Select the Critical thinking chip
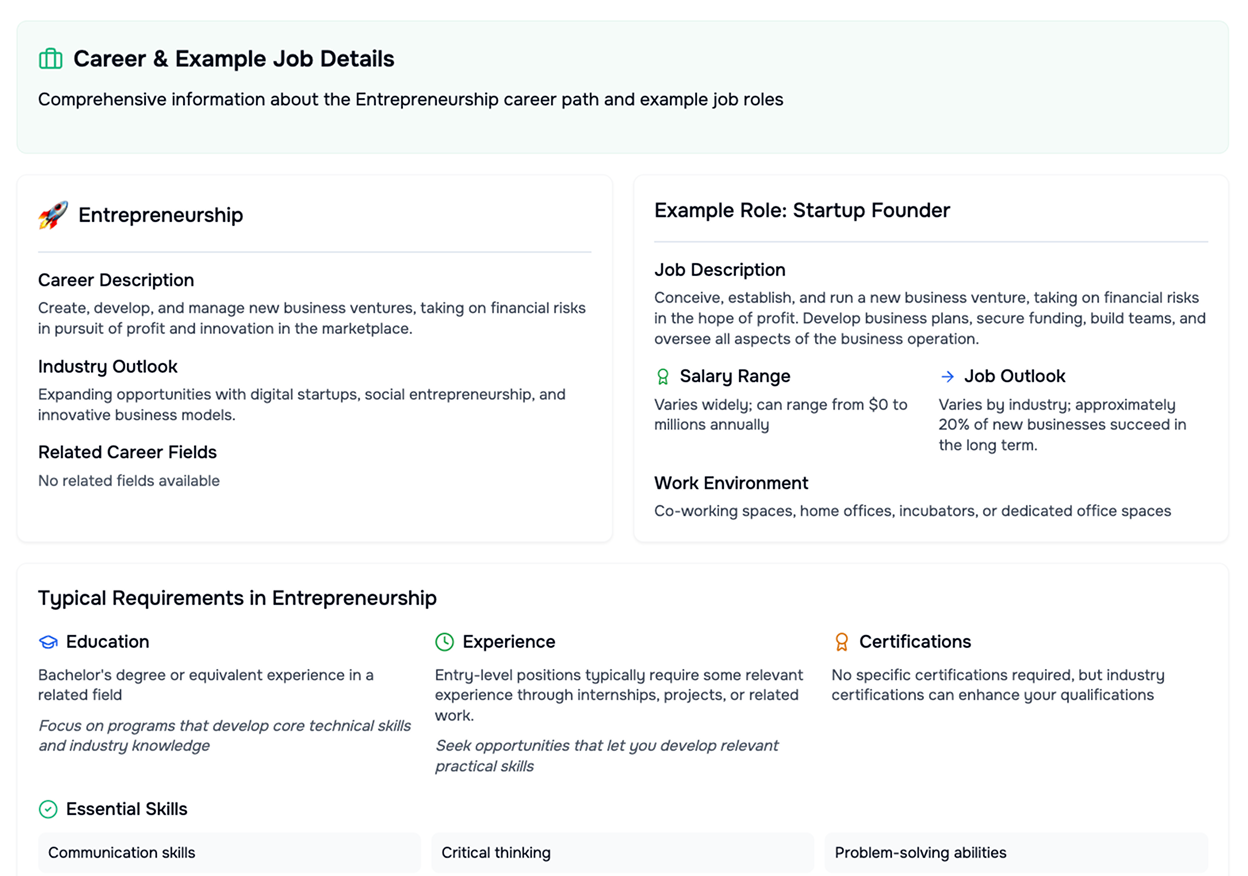Image resolution: width=1248 pixels, height=876 pixels. click(x=623, y=853)
